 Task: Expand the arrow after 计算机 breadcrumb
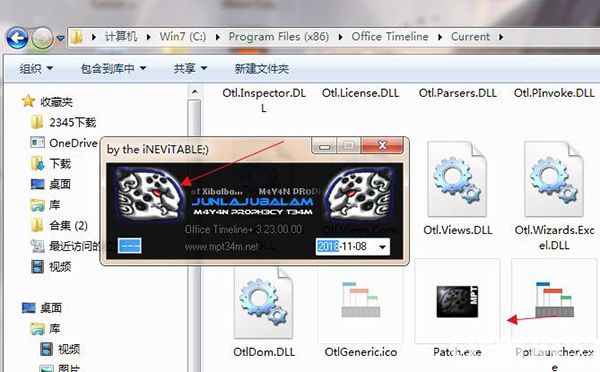pyautogui.click(x=148, y=37)
